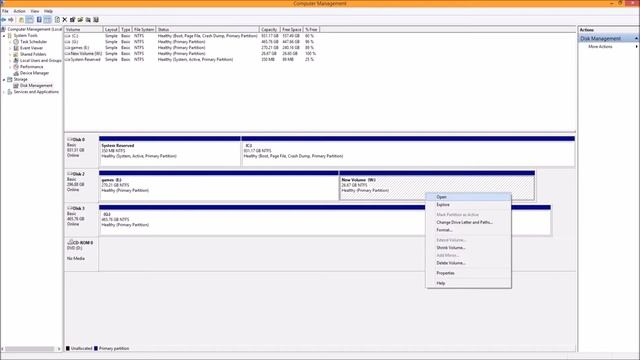640x360 pixels.
Task: Choose Properties in the context menu
Action: coord(469,273)
